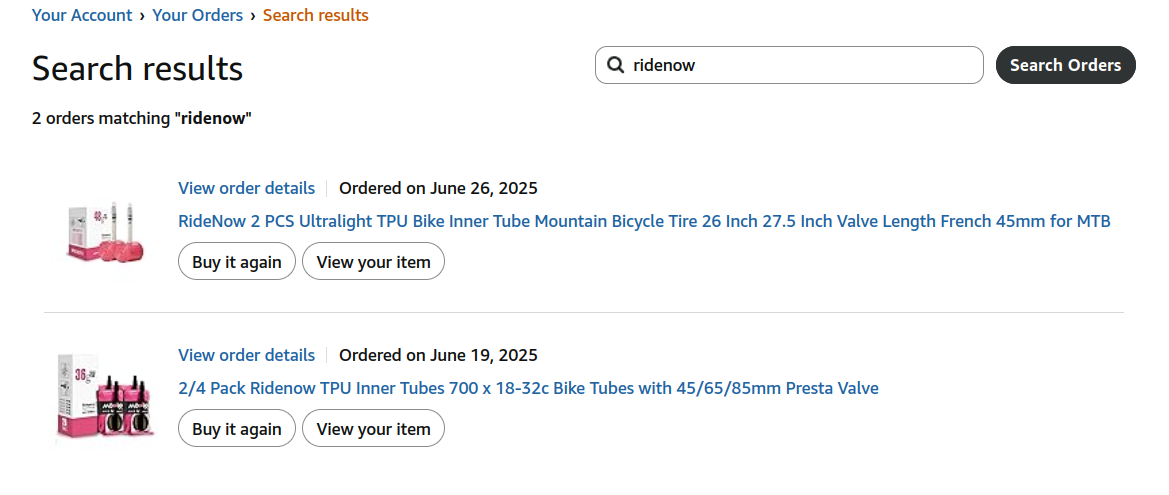
Task: Buy the 26 Inch MTB tube again
Action: tap(237, 262)
